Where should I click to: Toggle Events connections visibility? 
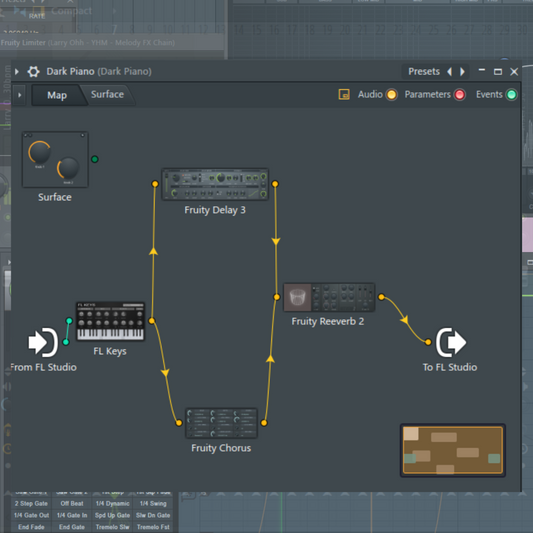511,94
